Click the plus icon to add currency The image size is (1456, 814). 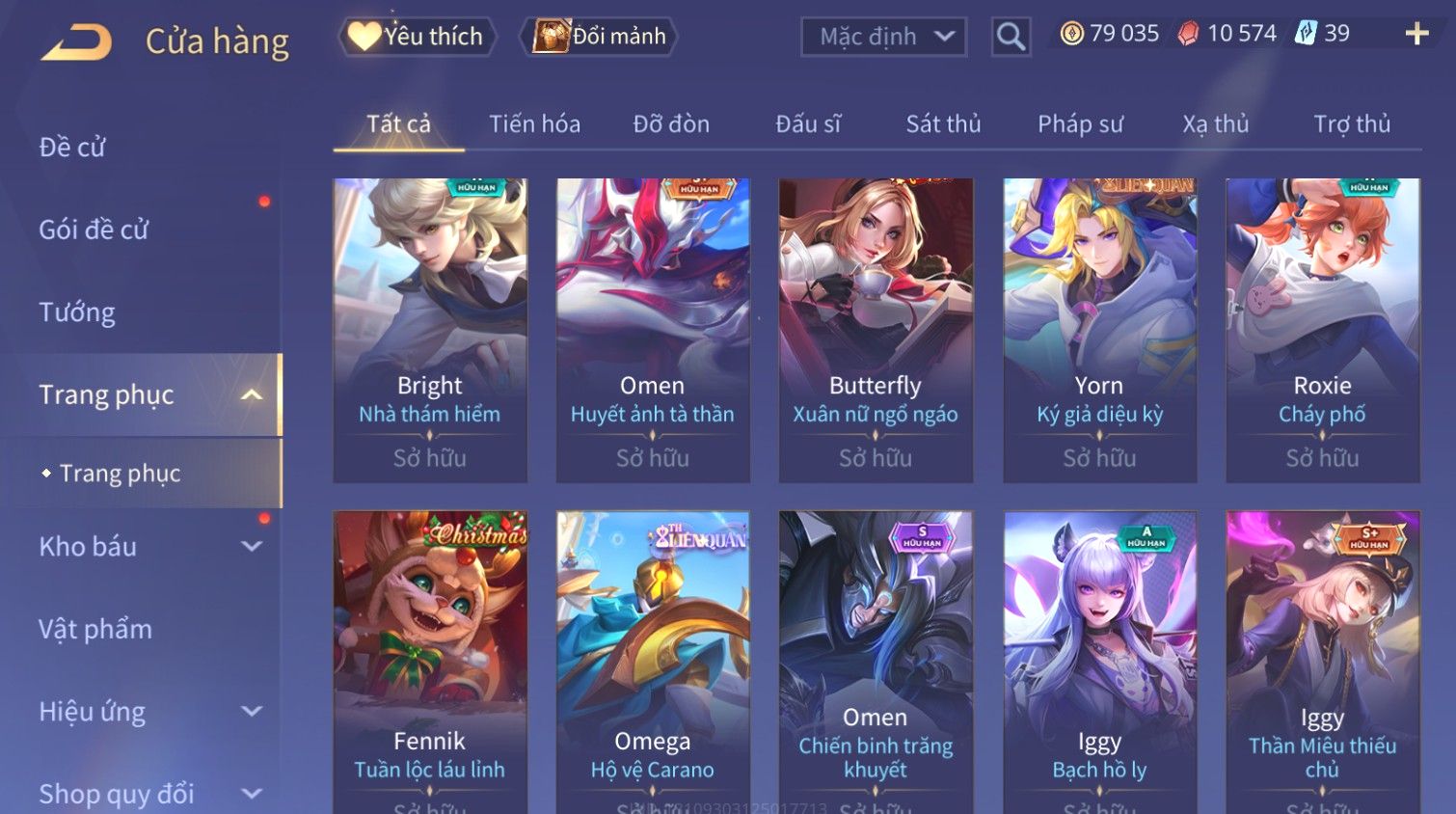1416,34
